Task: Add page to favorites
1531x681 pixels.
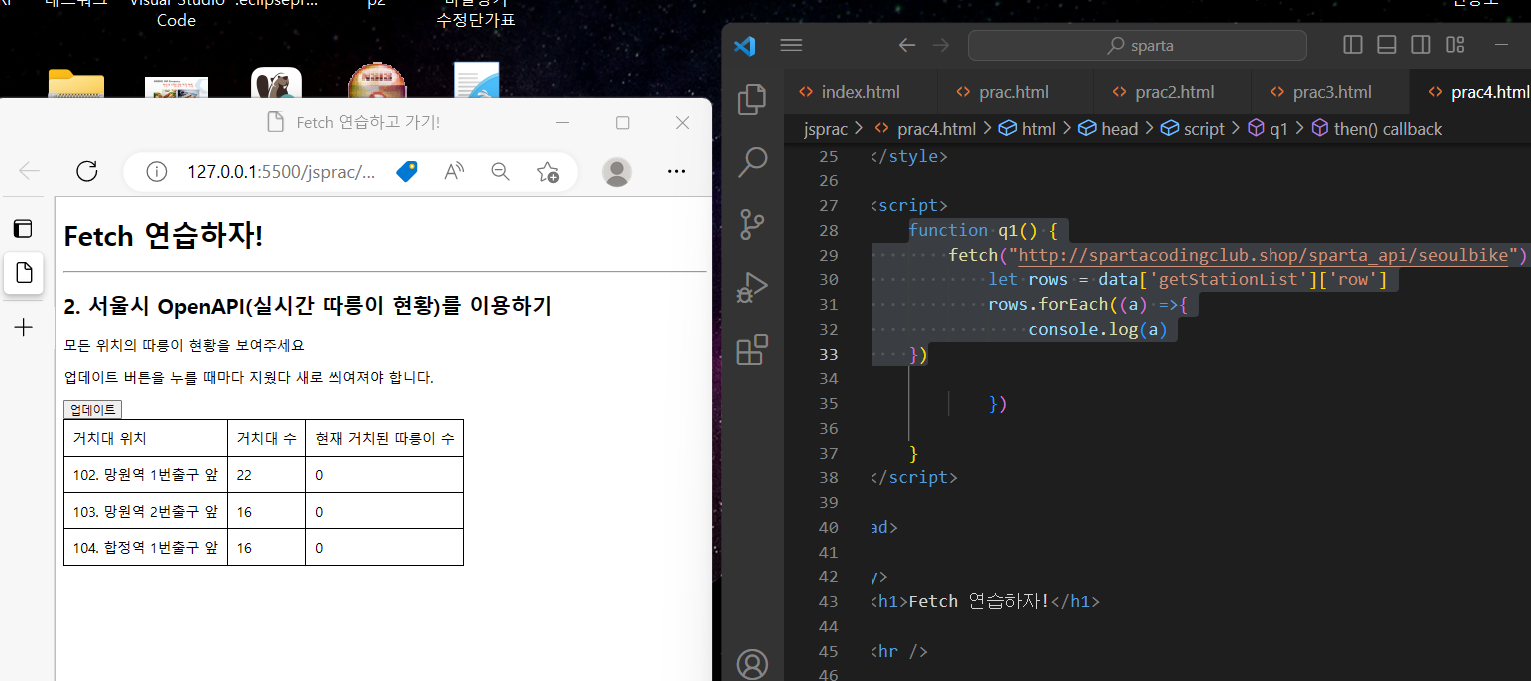Action: point(547,172)
